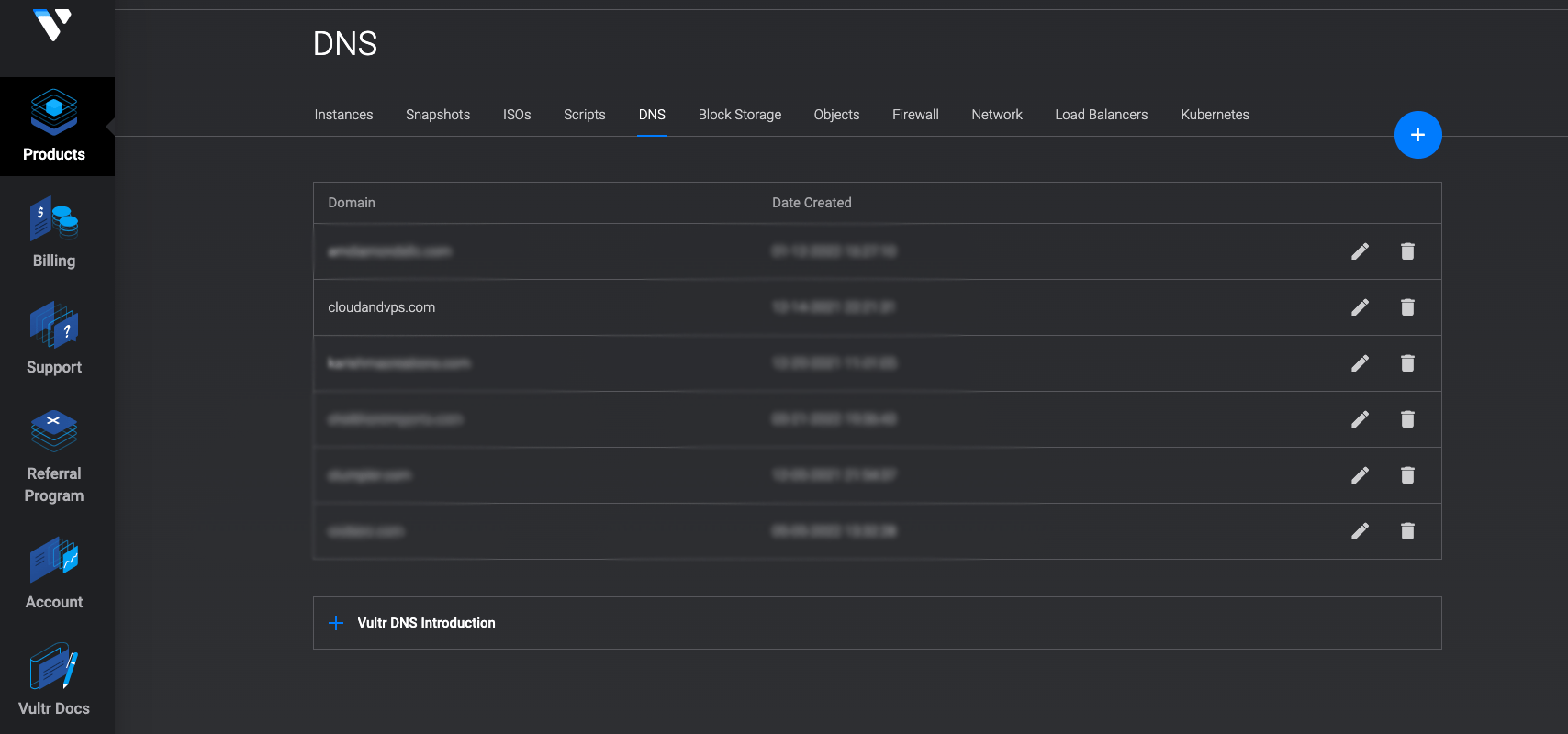Viewport: 1568px width, 734px height.
Task: Edit the cloudandvps.com domain with pencil icon
Action: coord(1360,307)
